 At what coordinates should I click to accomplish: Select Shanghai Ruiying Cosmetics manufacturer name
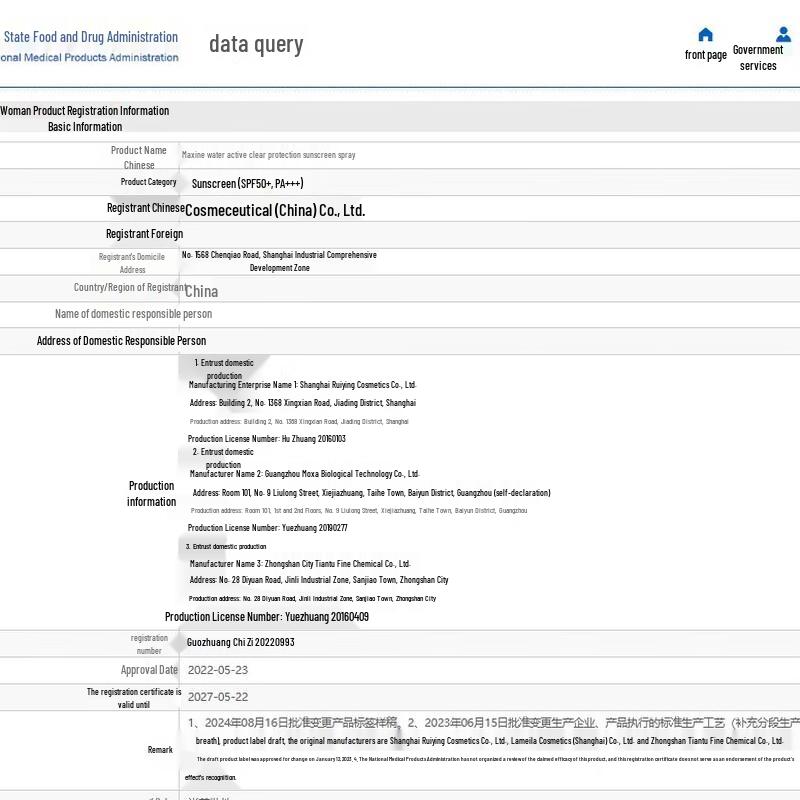coord(303,385)
